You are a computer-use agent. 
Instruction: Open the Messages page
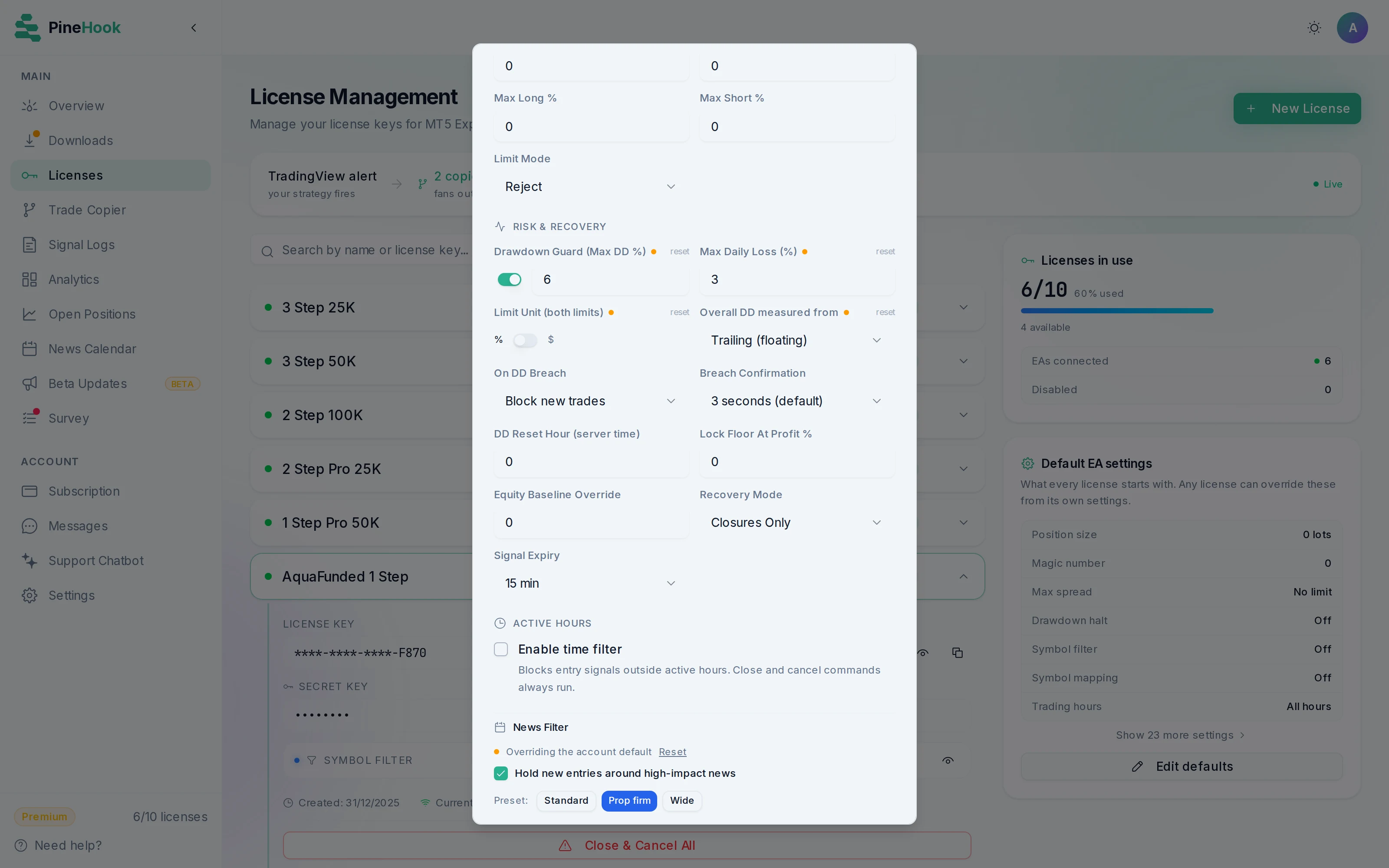point(111,526)
